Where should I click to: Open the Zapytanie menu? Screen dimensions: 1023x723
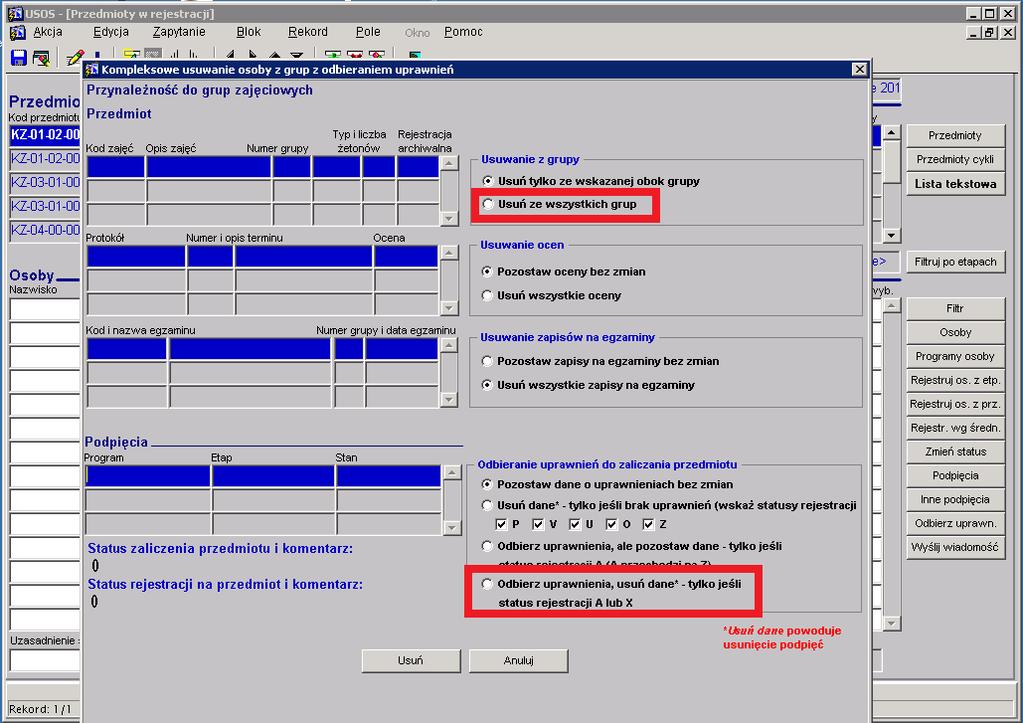tap(179, 32)
